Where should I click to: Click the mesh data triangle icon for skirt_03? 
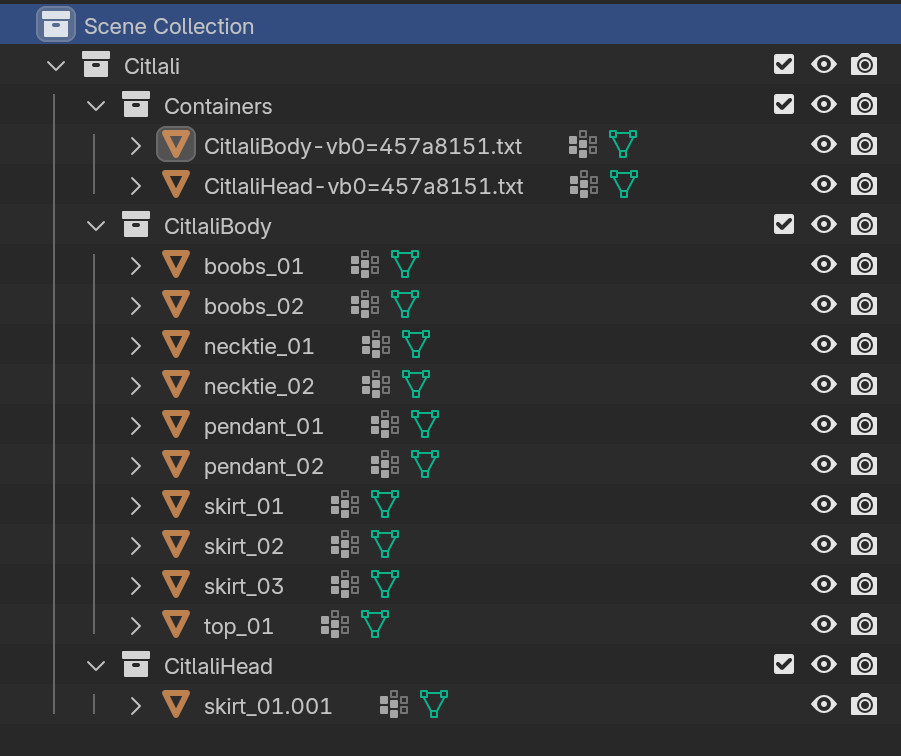(x=385, y=584)
